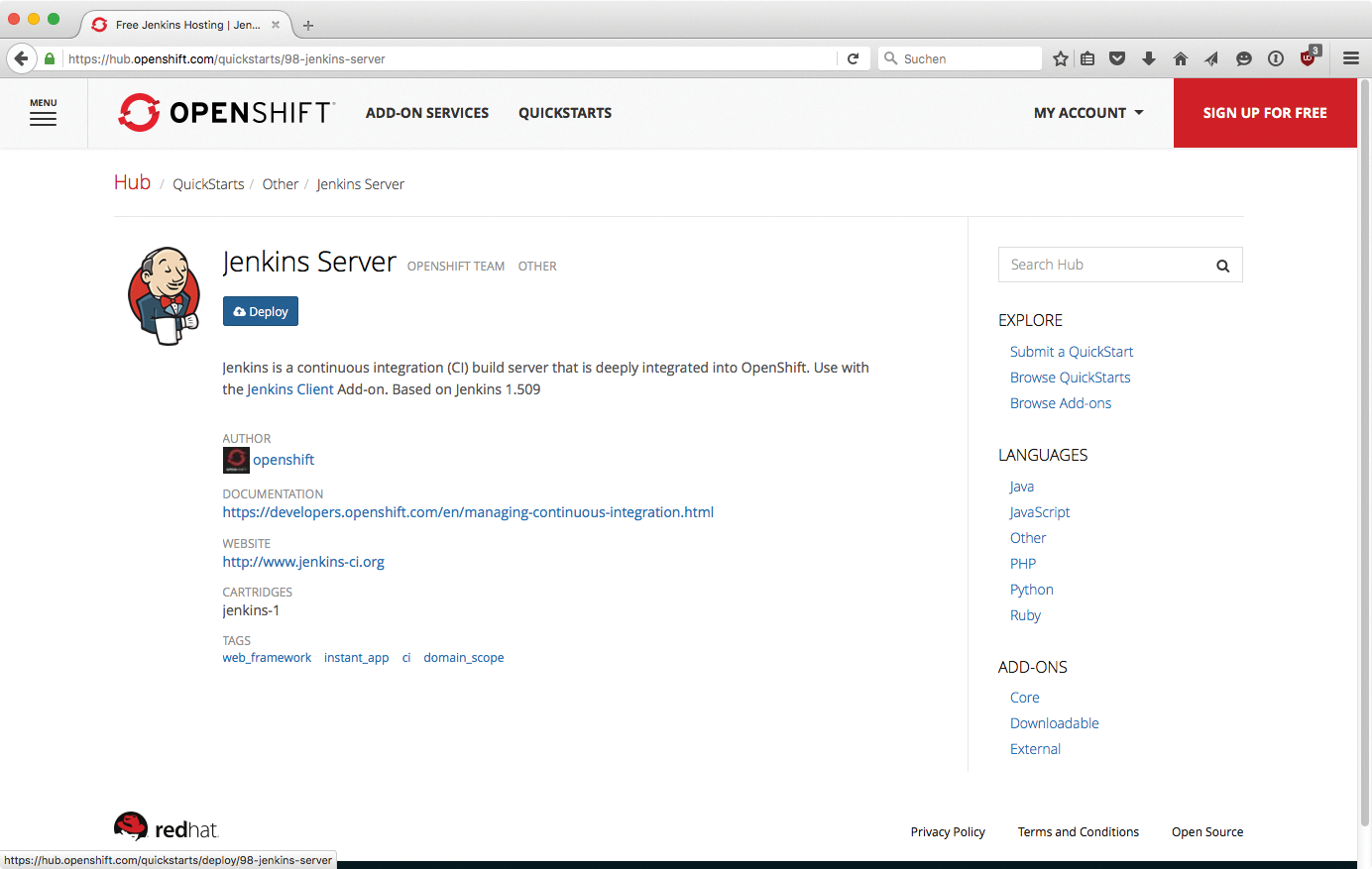
Task: Filter by Other language in sidebar
Action: 1028,538
